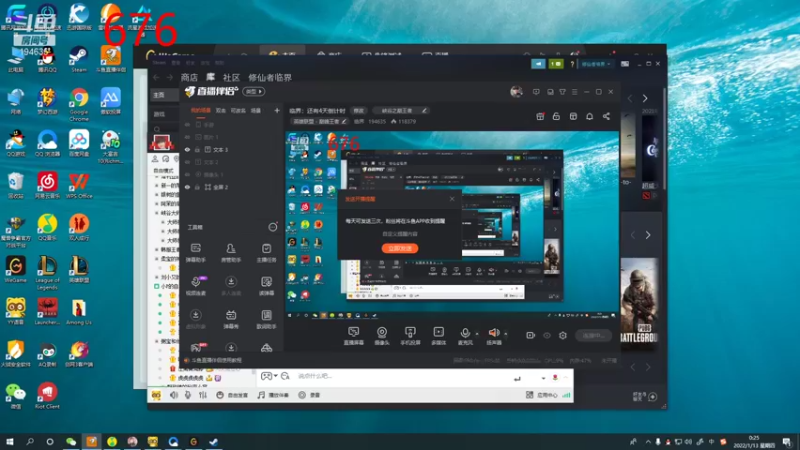Click the start-stream button showing 连接中
The width and height of the screenshot is (800, 450).
click(593, 335)
